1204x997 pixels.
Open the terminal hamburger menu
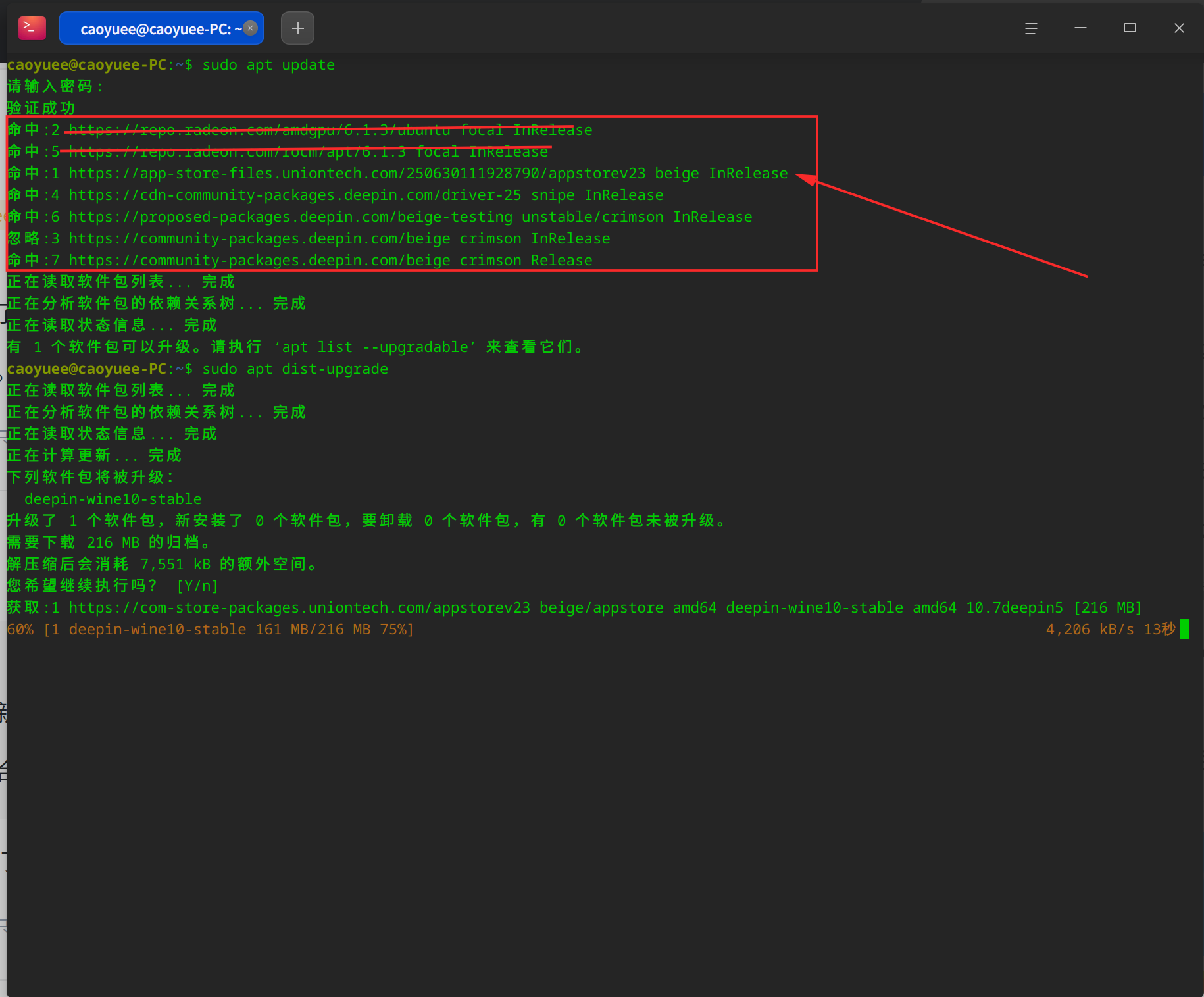(1031, 28)
